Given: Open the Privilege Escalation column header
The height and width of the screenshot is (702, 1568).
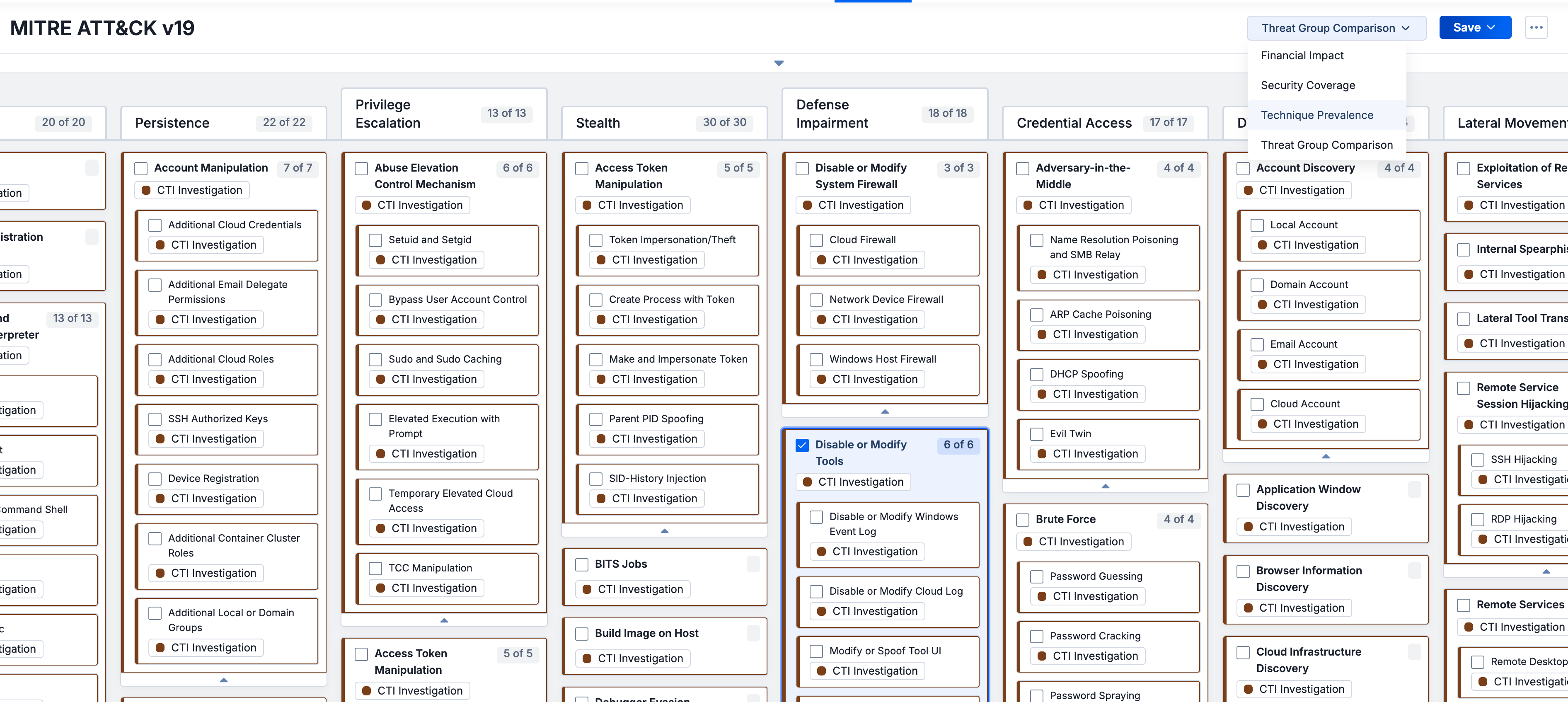Looking at the screenshot, I should point(444,114).
